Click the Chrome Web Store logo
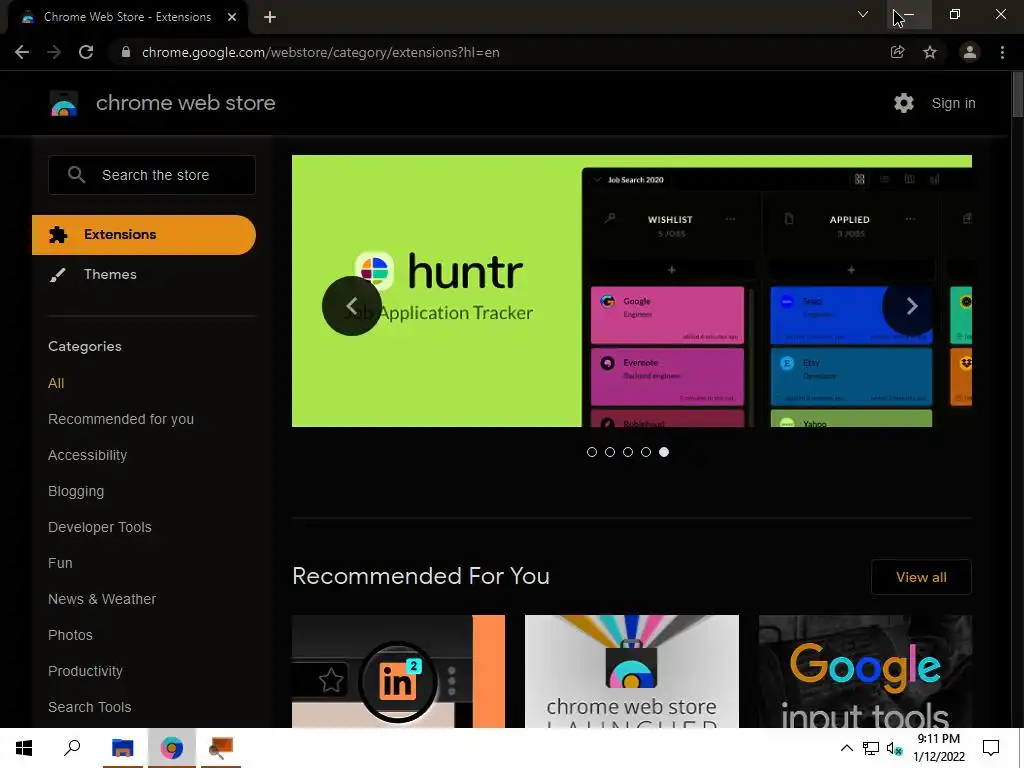This screenshot has width=1024, height=768. coord(64,103)
